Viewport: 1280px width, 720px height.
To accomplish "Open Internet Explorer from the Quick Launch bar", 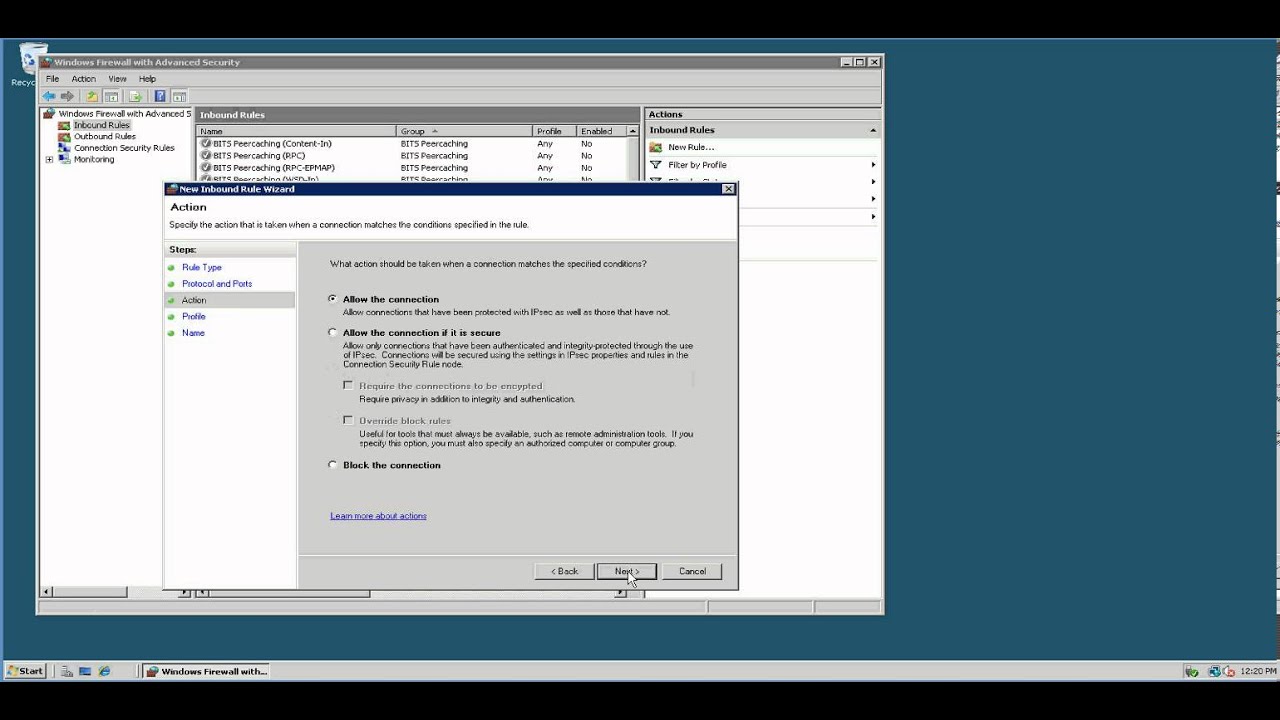I will (104, 671).
